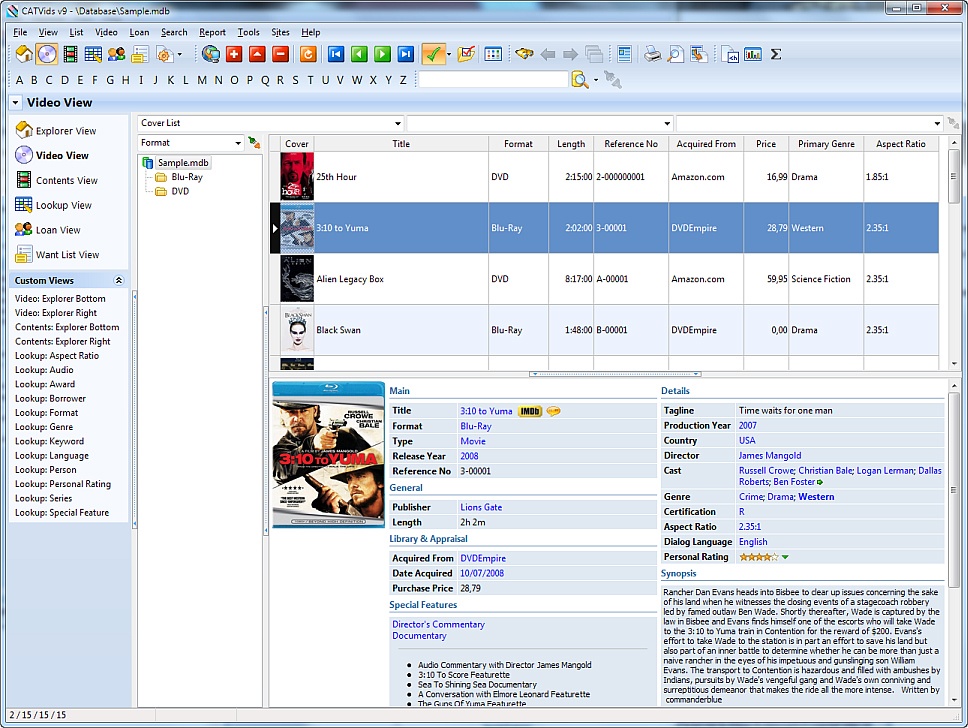Click the Sample.mdb root tree node

183,162
